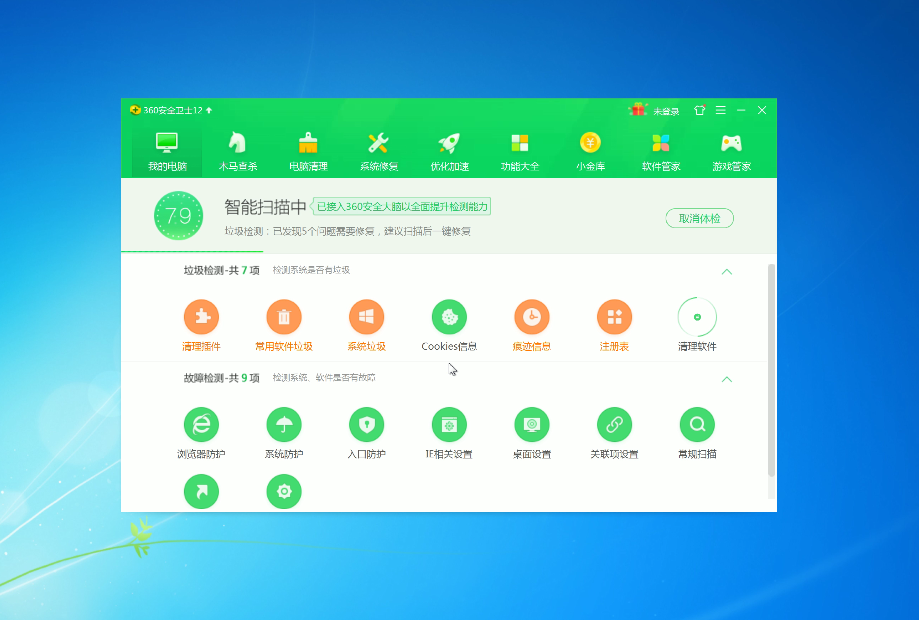Click the 已接入360安全大脑 badge
This screenshot has width=919, height=620.
[x=401, y=206]
